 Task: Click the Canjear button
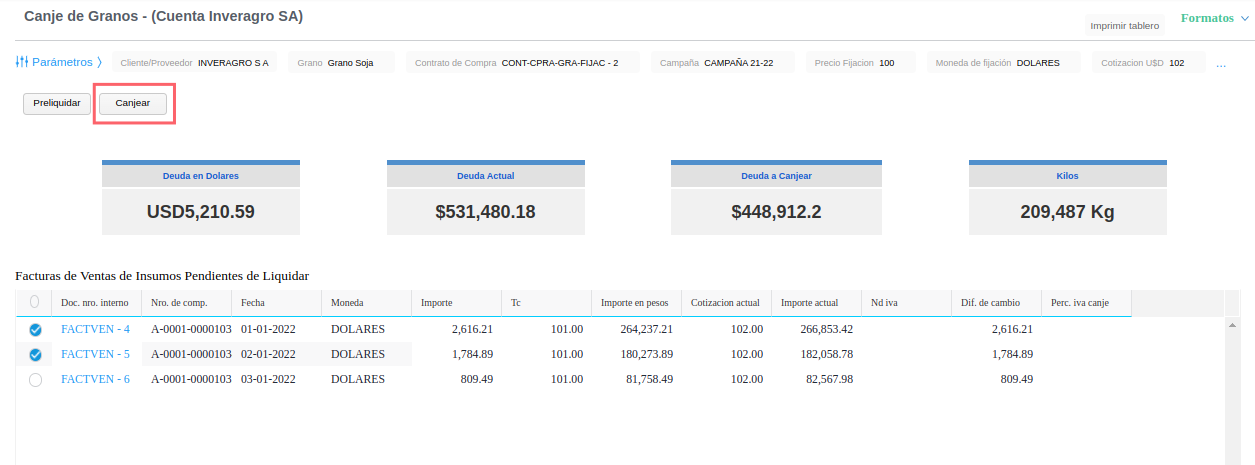click(133, 104)
